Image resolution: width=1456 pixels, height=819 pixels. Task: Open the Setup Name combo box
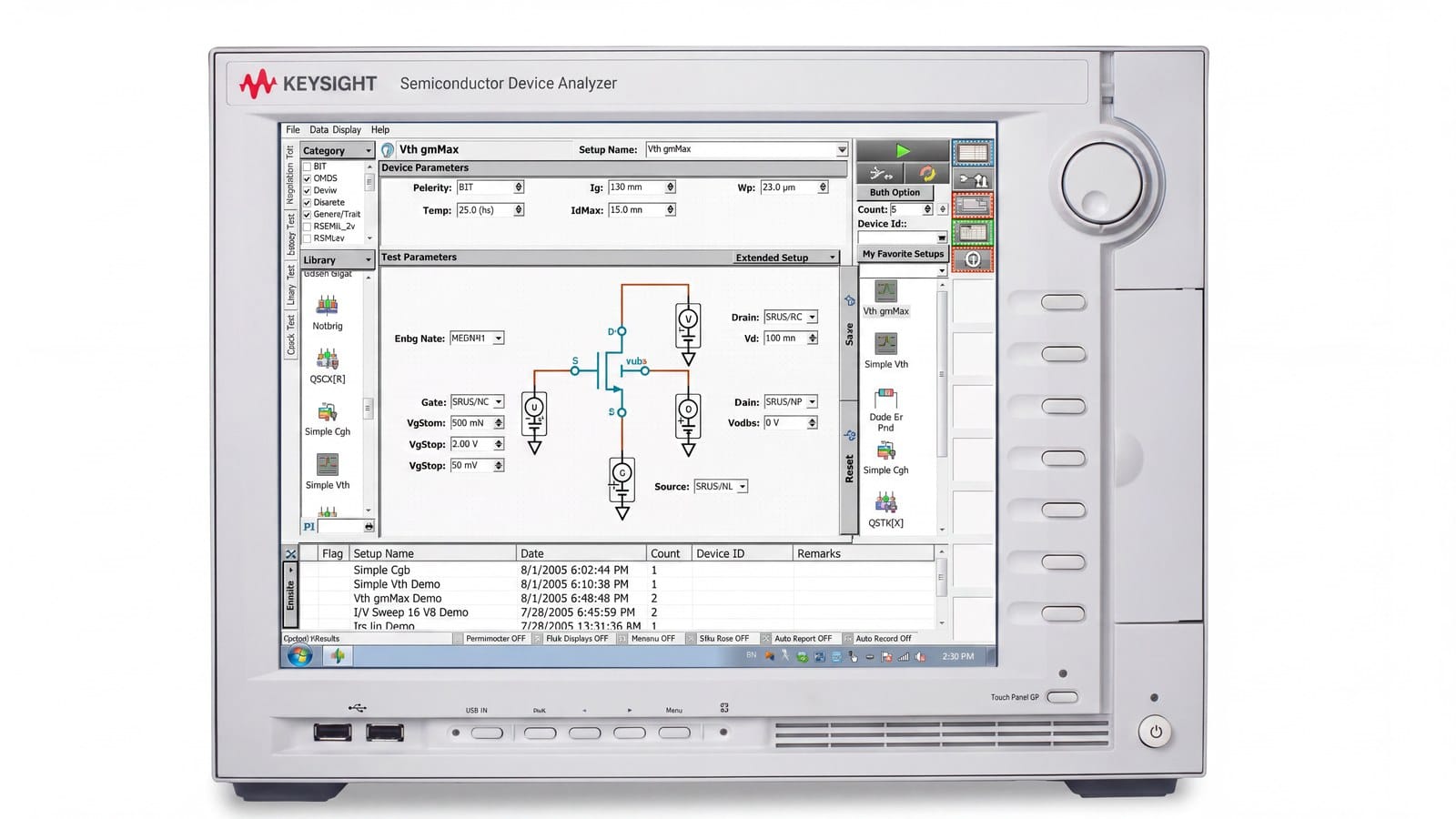[746, 149]
